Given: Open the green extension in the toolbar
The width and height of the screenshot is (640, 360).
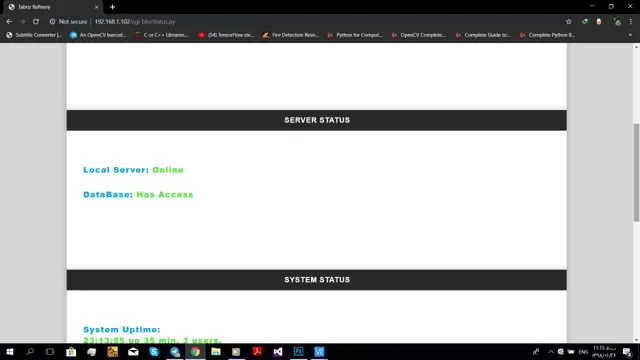Looking at the screenshot, I should pos(585,22).
